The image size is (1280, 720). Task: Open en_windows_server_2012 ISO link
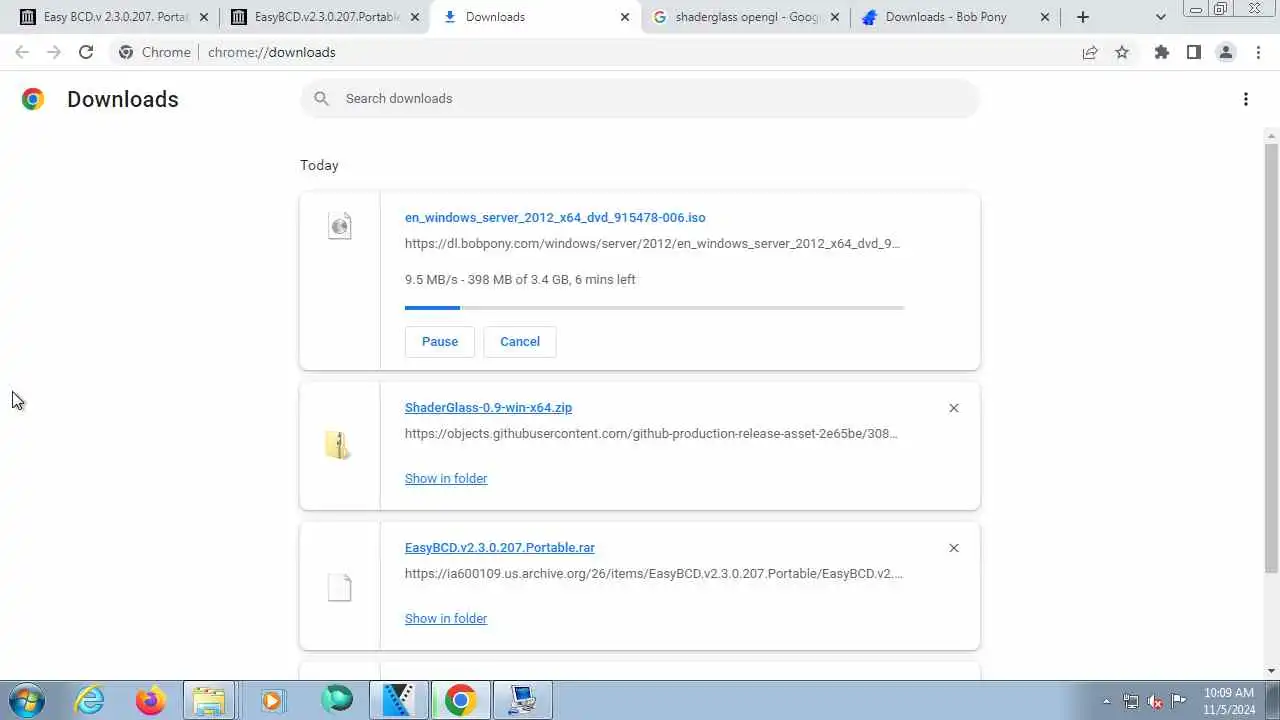point(555,218)
